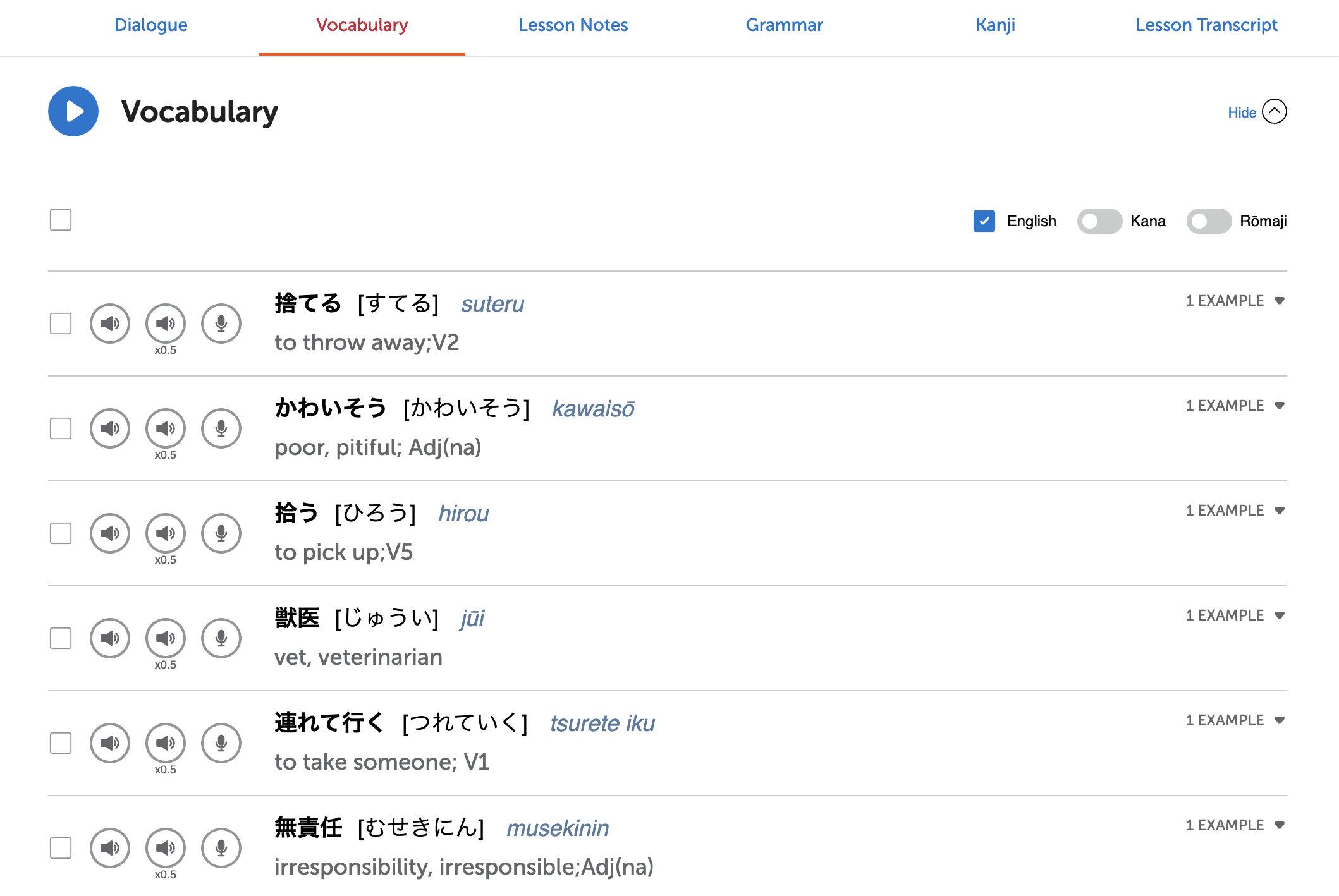
Task: Switch to the Lesson Notes tab
Action: coord(573,25)
